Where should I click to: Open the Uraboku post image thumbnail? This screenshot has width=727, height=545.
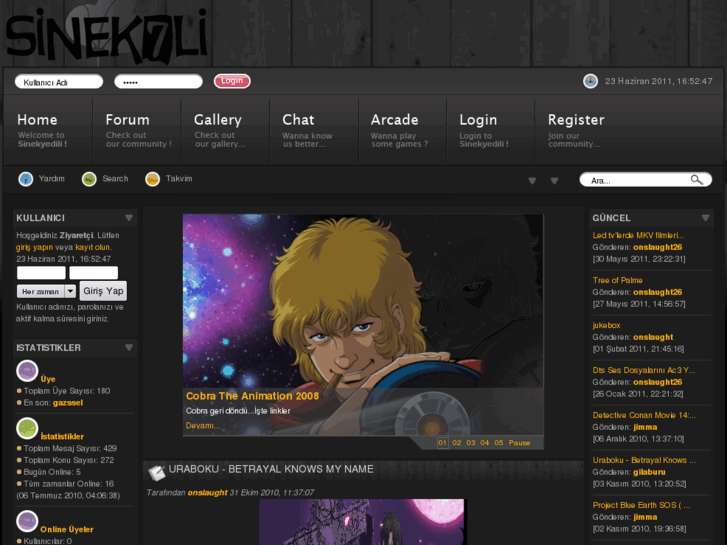point(362,522)
